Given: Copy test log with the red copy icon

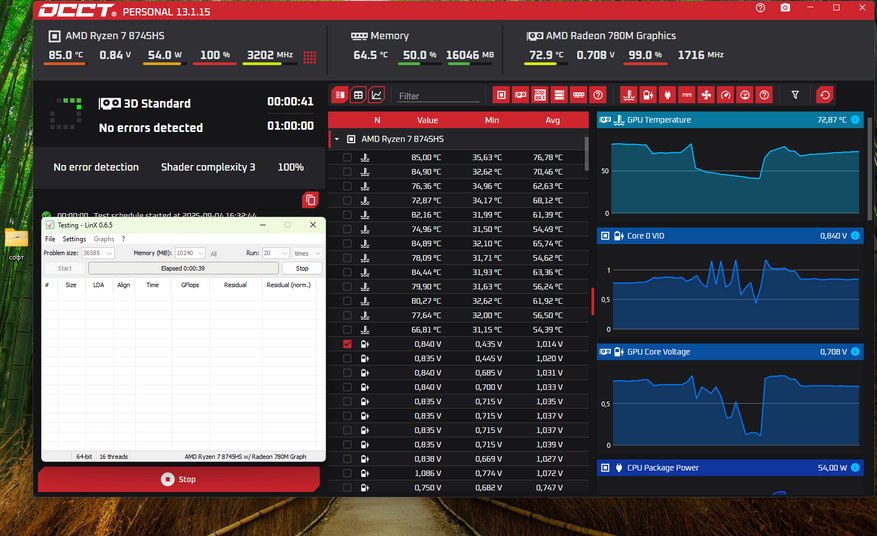Looking at the screenshot, I should (310, 200).
